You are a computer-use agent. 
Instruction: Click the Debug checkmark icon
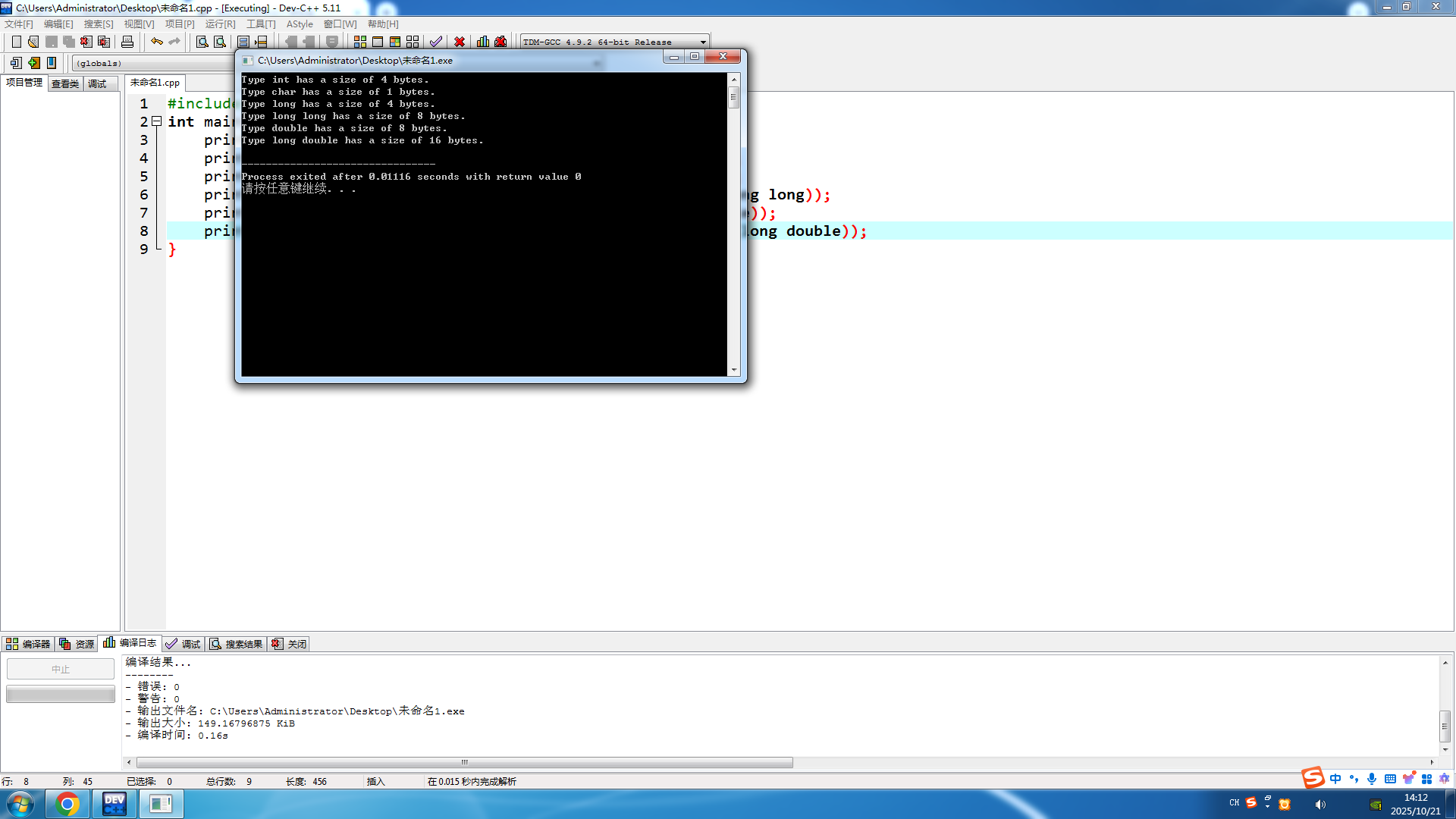(x=436, y=42)
